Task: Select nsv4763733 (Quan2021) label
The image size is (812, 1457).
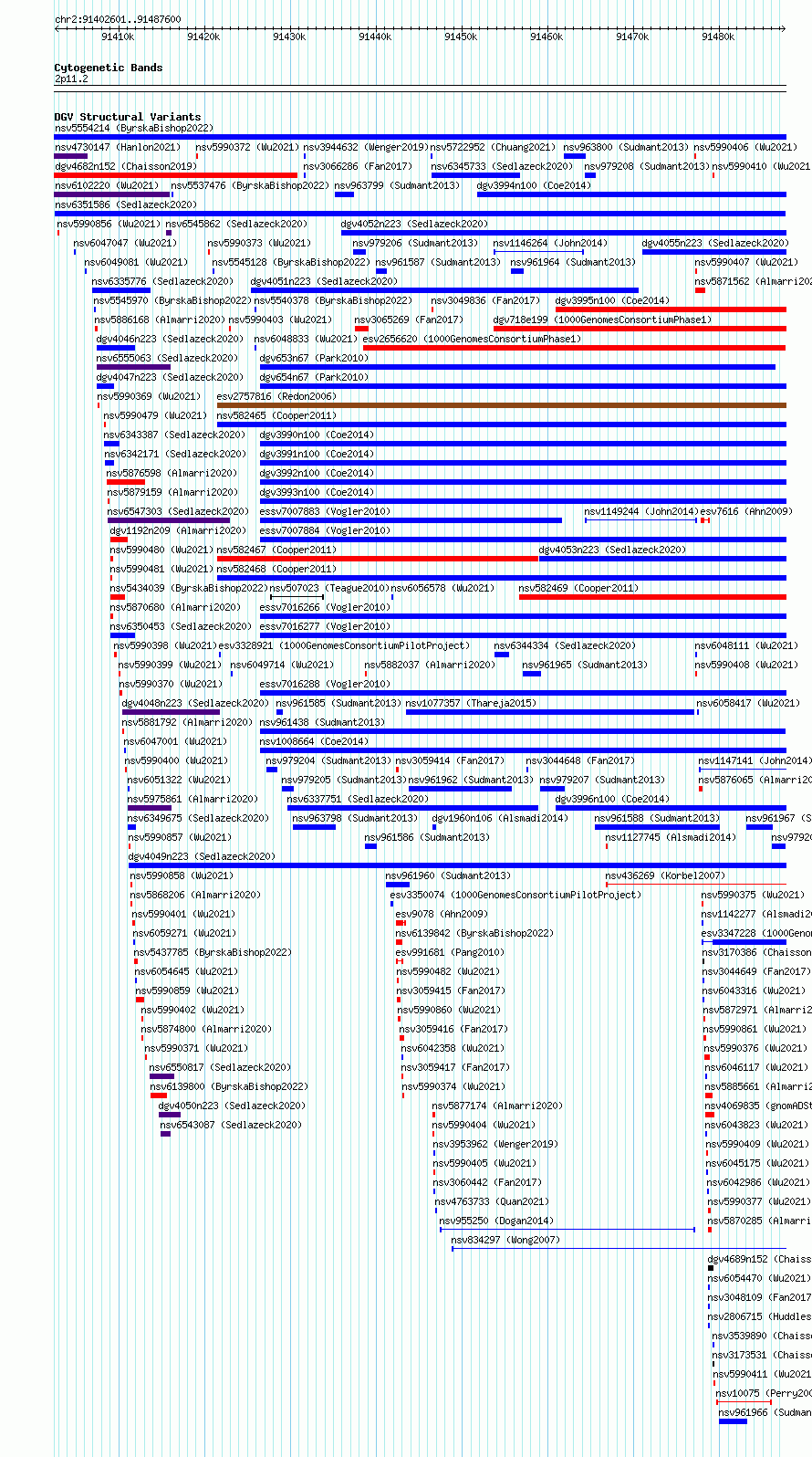Action: point(492,1201)
